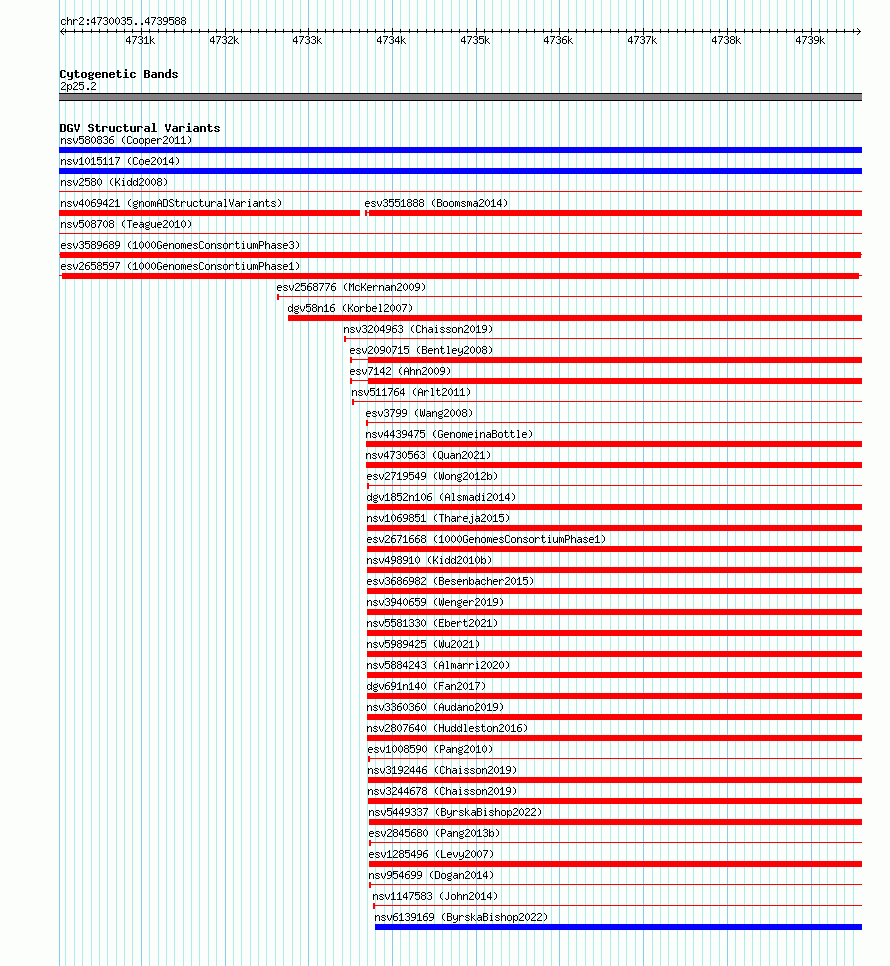Click esv2671668 (1000GenomesConsortiumPhase1) label
Viewport: 890px width, 966px height.
click(x=487, y=539)
